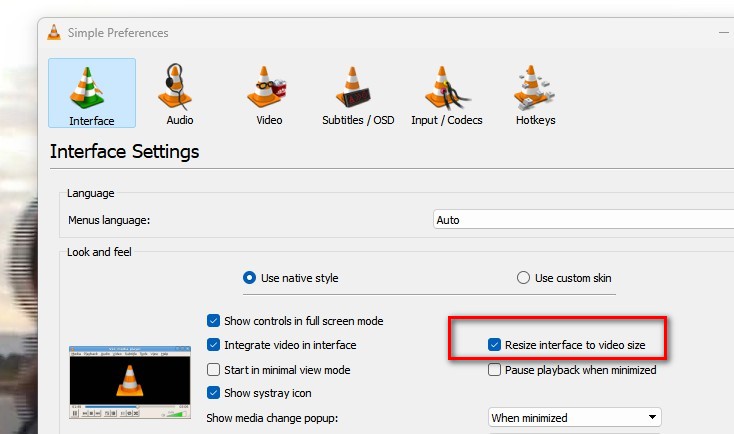Enable Pause playback when minimized

coord(572,370)
